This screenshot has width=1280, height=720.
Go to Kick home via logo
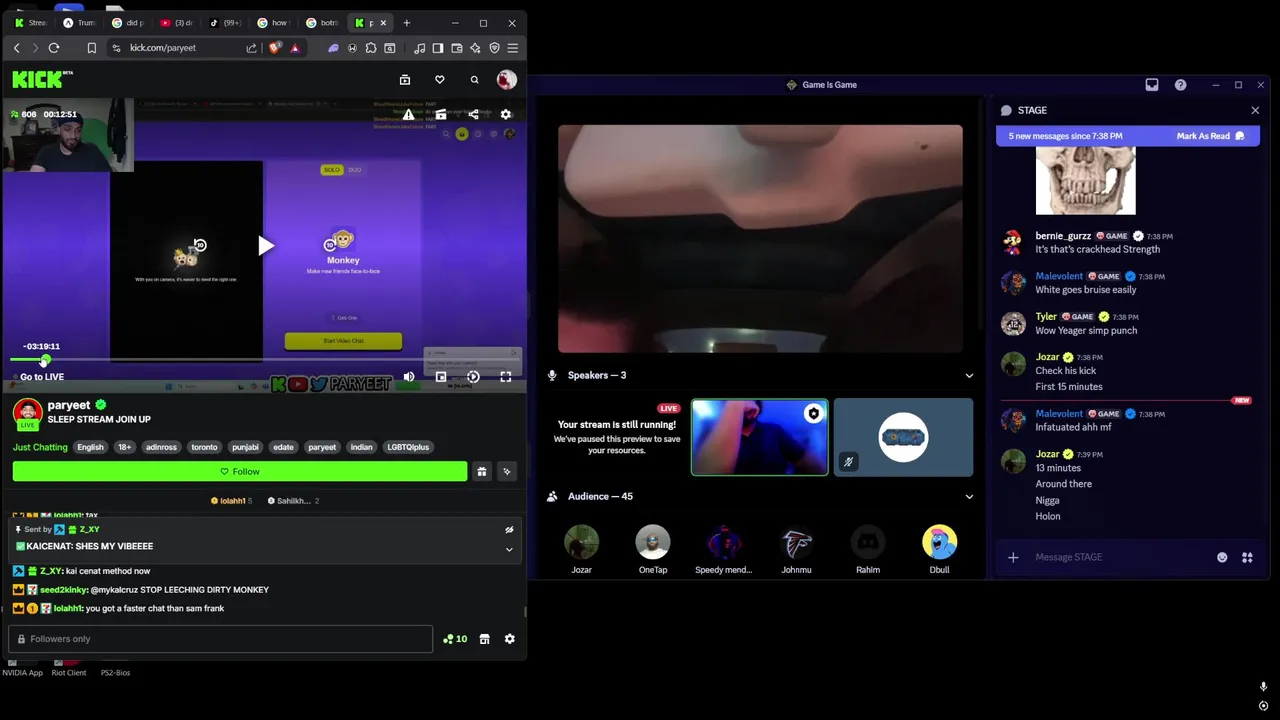[x=42, y=80]
